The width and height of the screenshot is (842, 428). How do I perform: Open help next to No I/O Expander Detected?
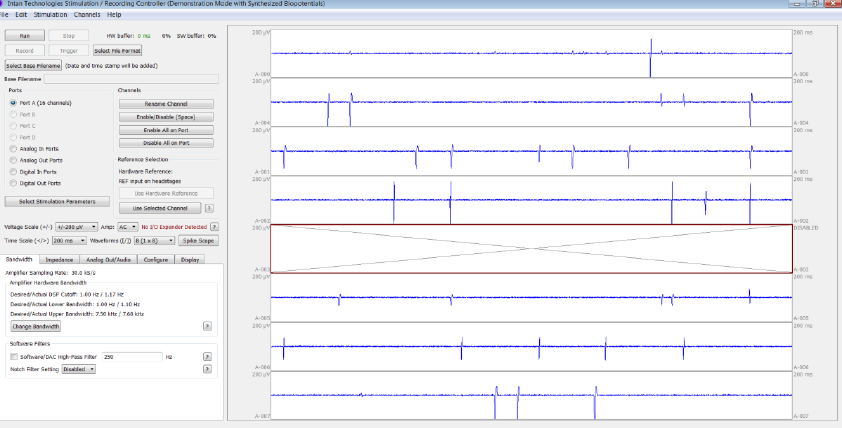pyautogui.click(x=214, y=227)
